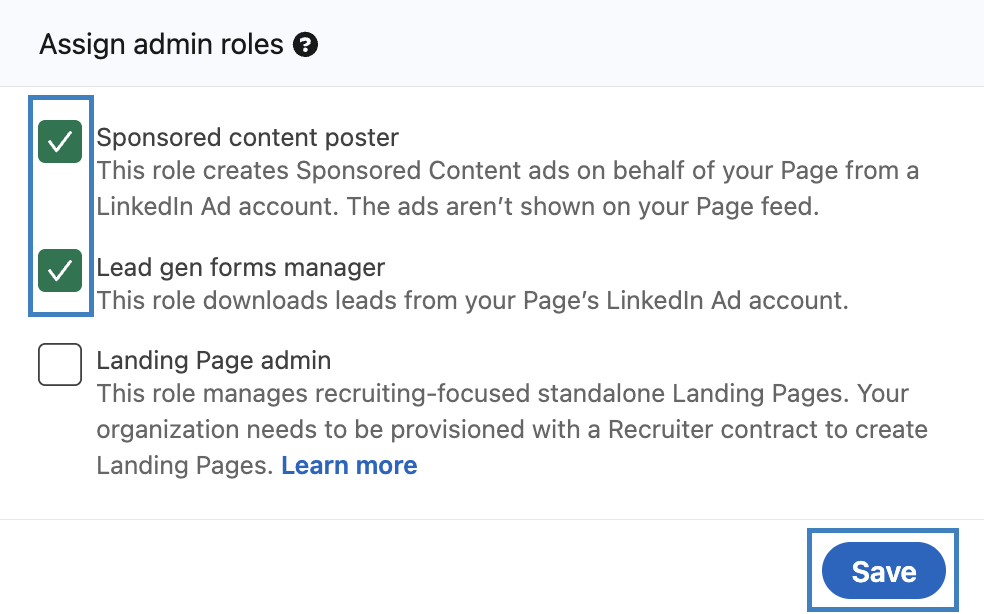Select the Assign admin roles heading text

[161, 45]
